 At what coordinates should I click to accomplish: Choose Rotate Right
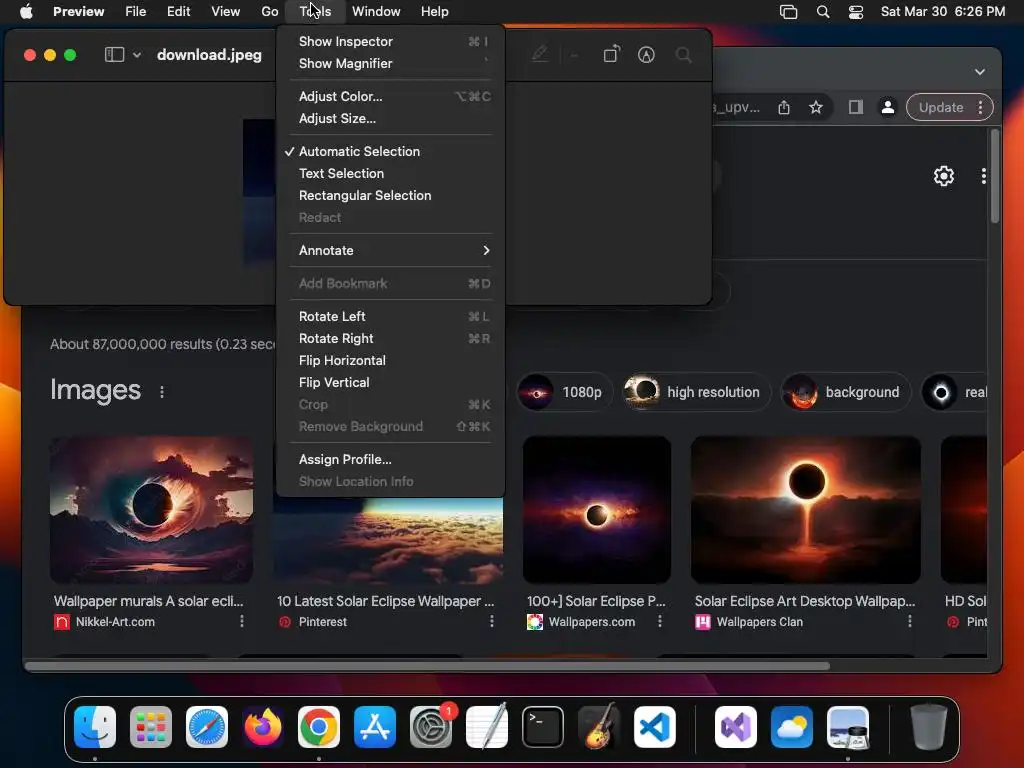point(391,338)
